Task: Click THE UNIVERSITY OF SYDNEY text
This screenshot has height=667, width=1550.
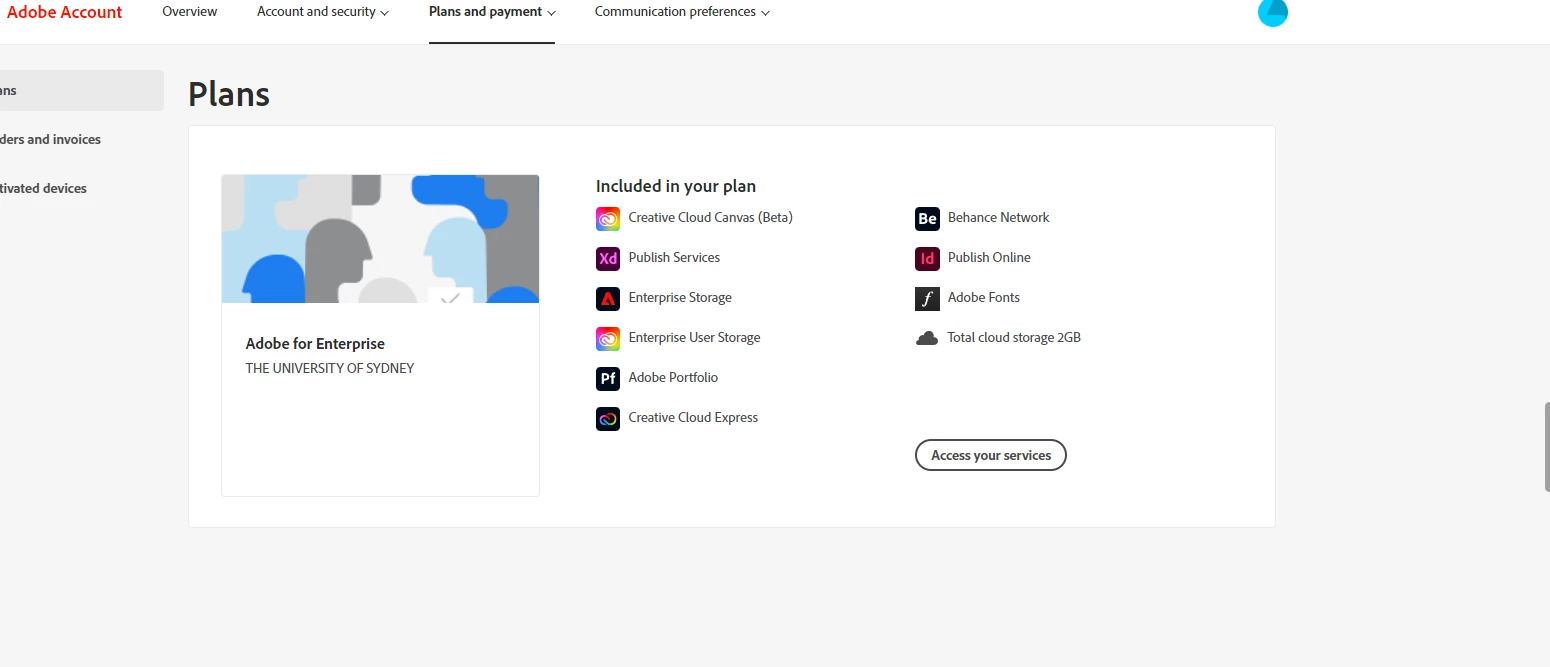Action: tap(330, 368)
